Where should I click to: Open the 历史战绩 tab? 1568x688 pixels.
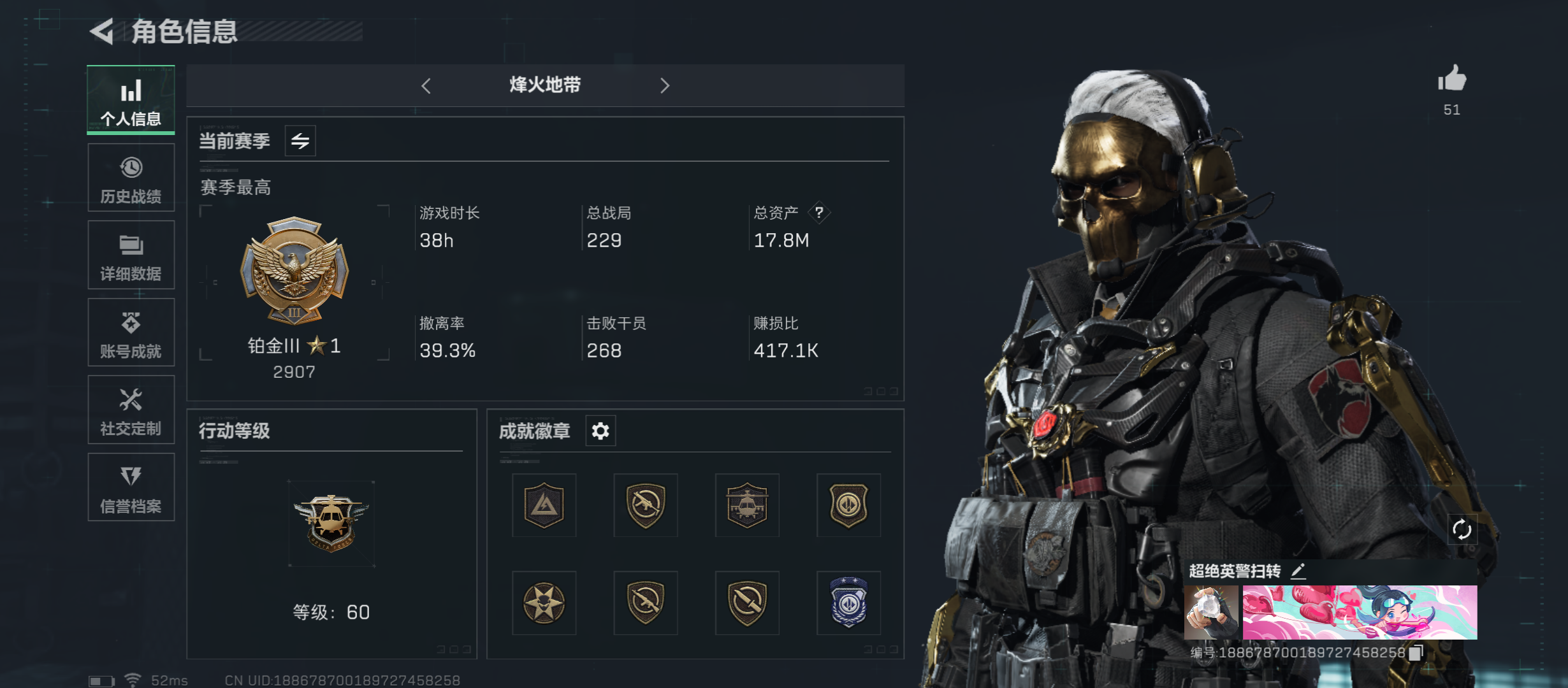131,178
